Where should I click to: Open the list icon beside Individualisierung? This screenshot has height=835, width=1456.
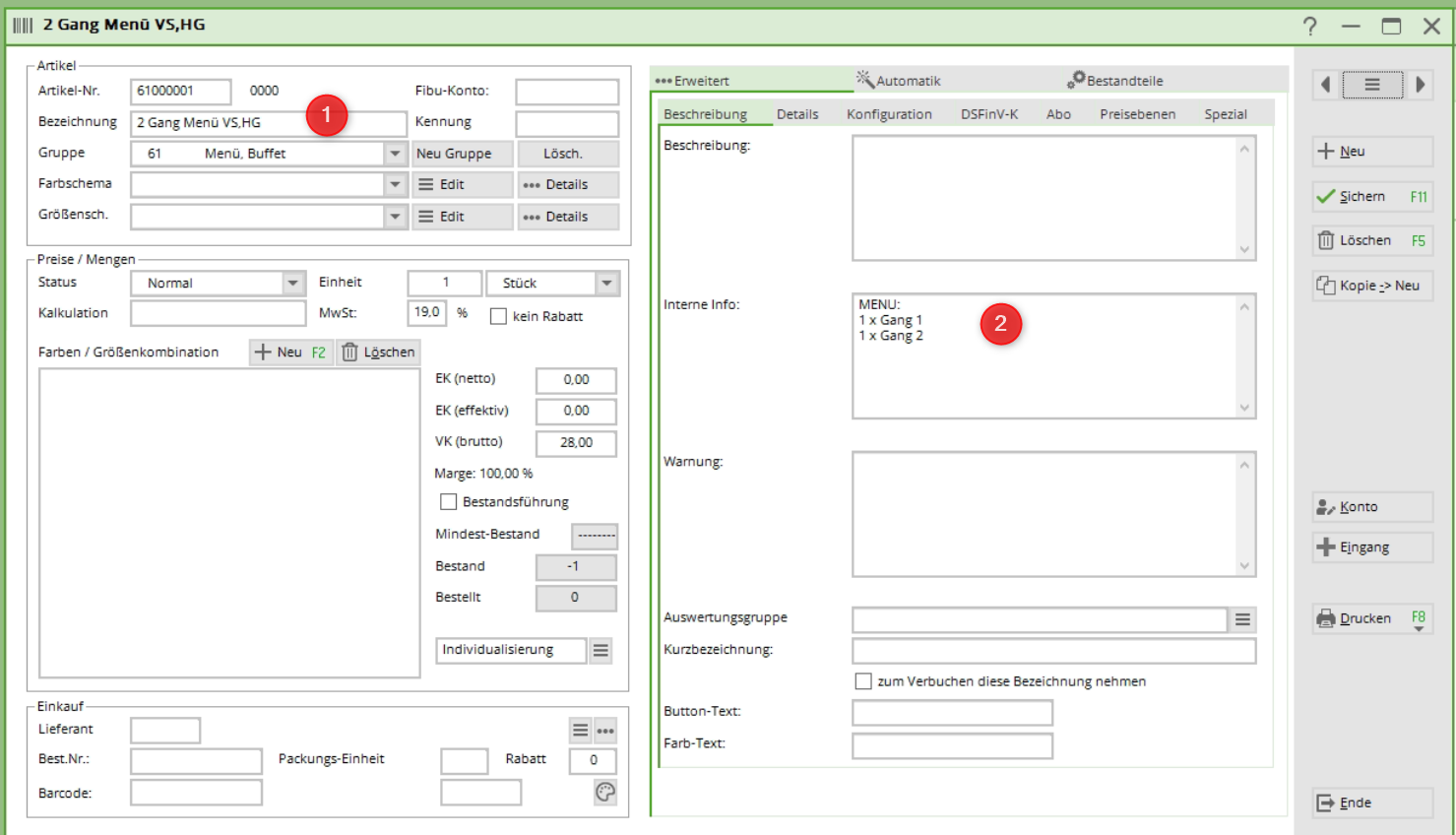point(601,650)
